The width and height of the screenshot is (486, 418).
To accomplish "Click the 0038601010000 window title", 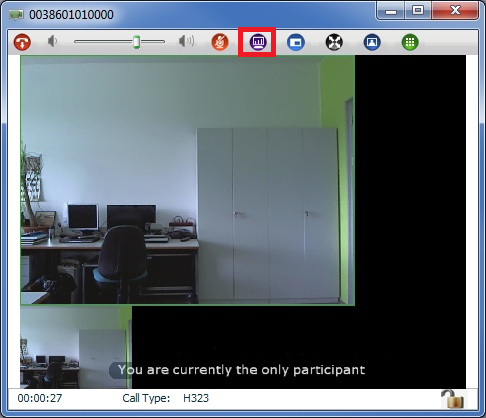I will (71, 15).
